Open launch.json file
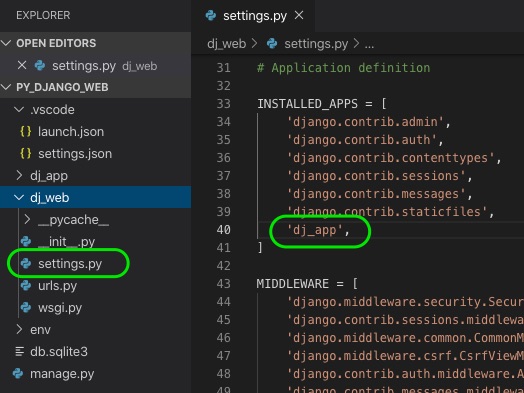524x393 pixels. pos(71,132)
